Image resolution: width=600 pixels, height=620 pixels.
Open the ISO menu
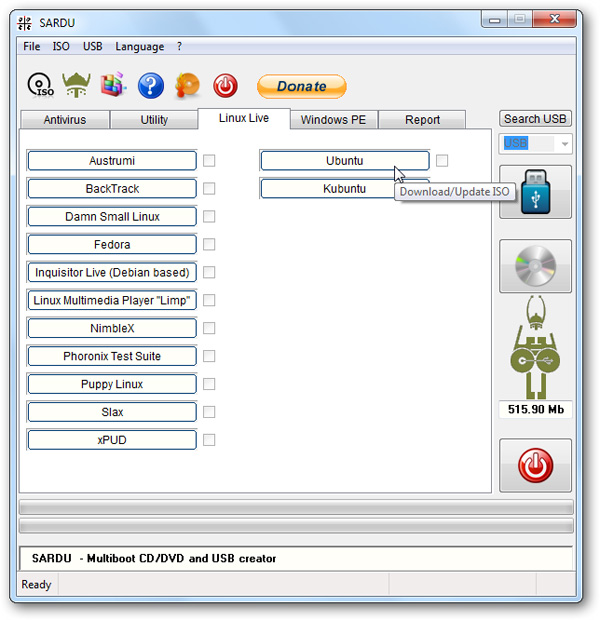tap(61, 46)
